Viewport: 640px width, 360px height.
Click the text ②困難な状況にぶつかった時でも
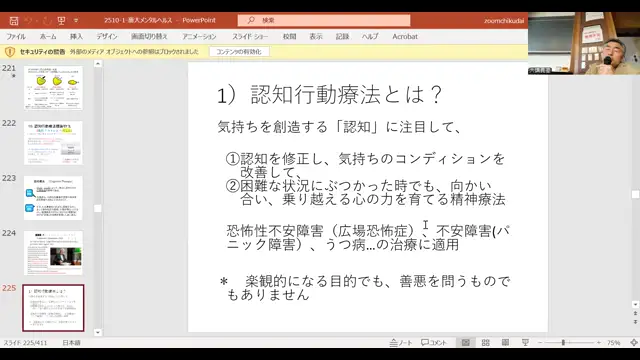330,186
